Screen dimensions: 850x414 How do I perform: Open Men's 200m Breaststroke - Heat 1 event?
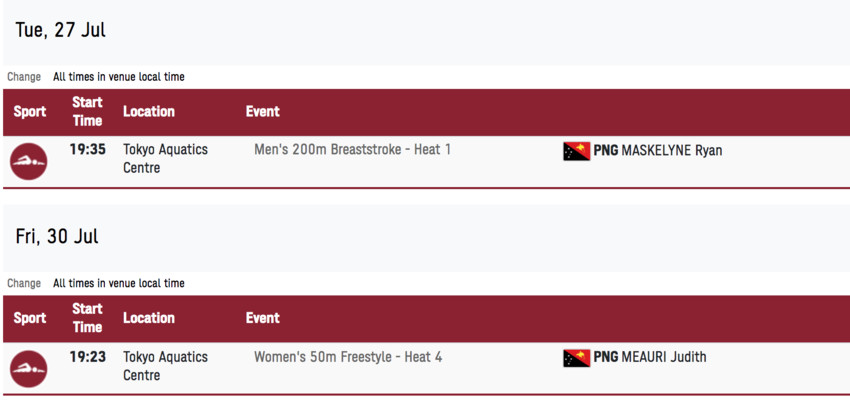pos(352,150)
